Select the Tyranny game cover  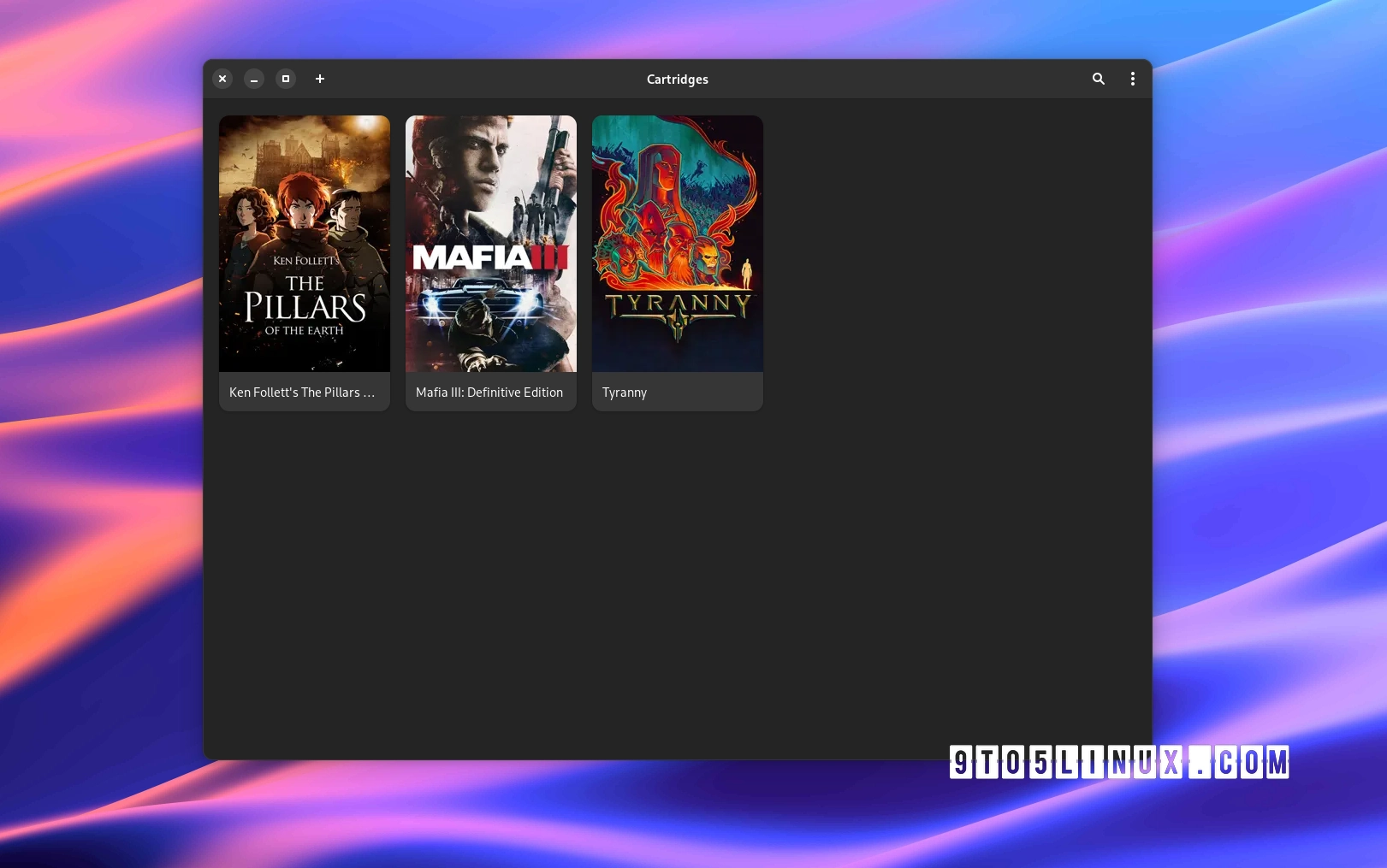coord(677,244)
